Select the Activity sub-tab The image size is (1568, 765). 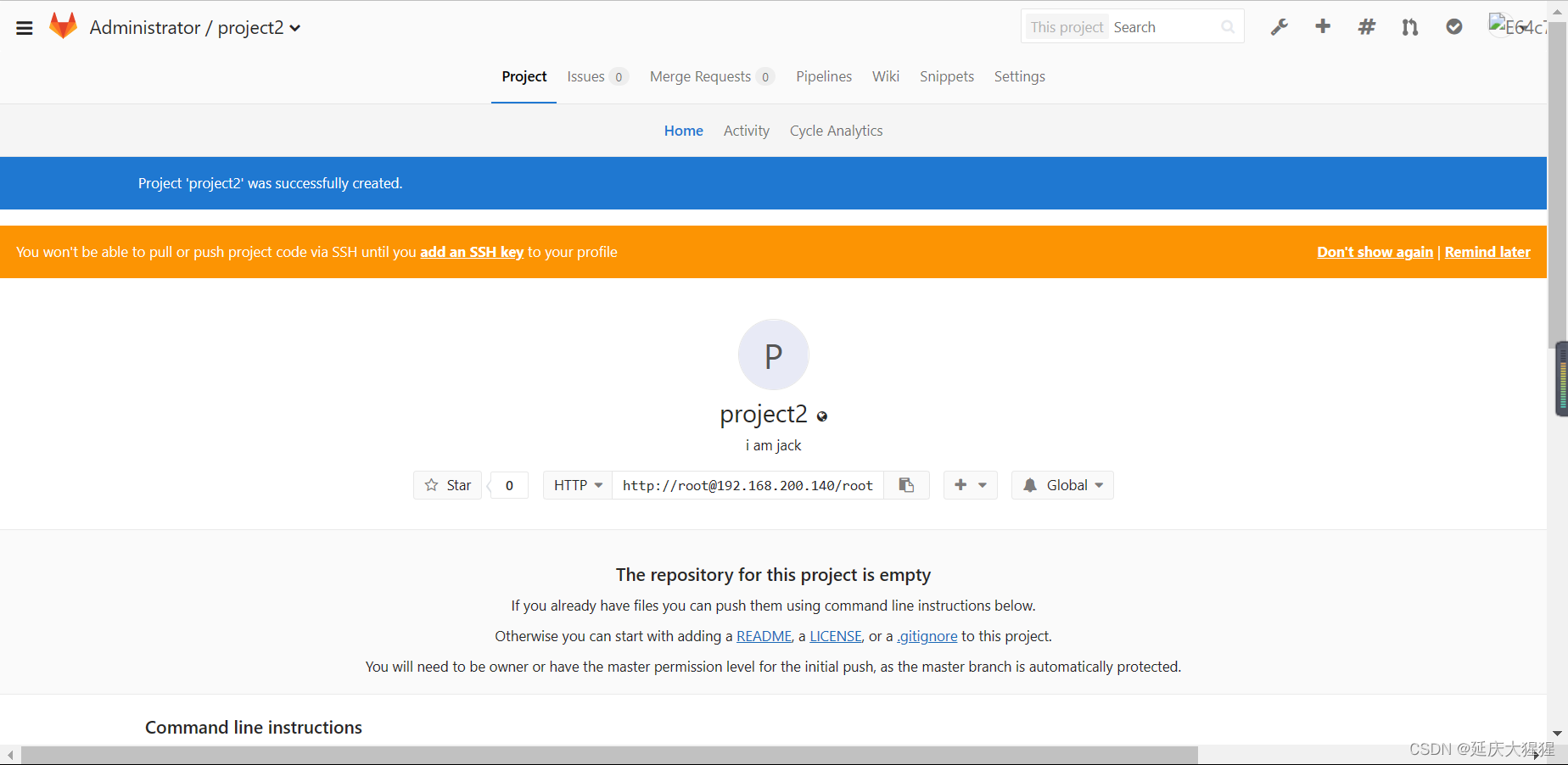[x=747, y=131]
